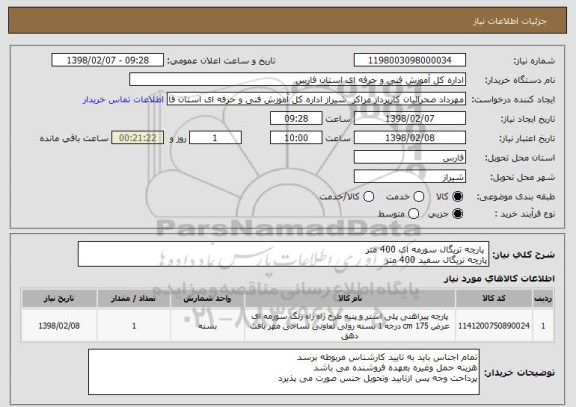Click the validity time field showing 10:00

pyautogui.click(x=296, y=138)
